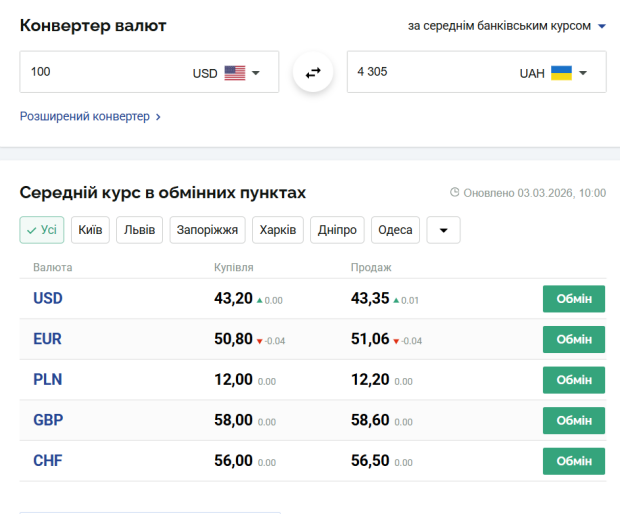This screenshot has height=514, width=620.
Task: Filter exchange rates by Київ
Action: [x=90, y=230]
